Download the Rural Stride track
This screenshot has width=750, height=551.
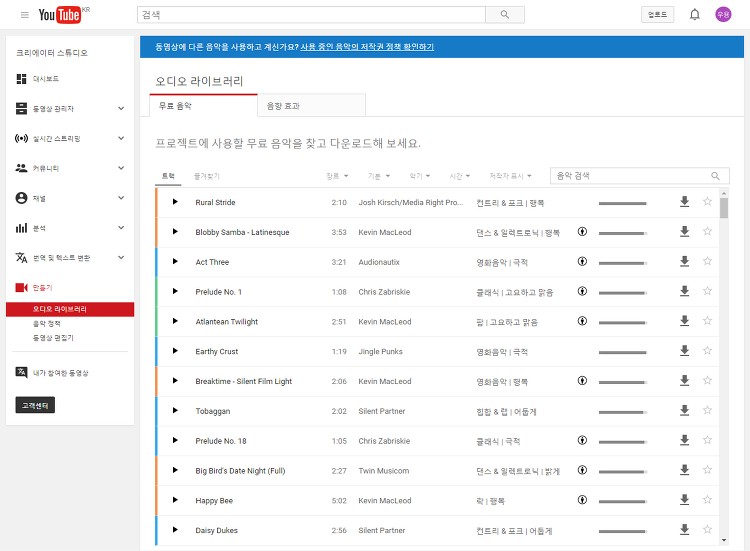684,202
